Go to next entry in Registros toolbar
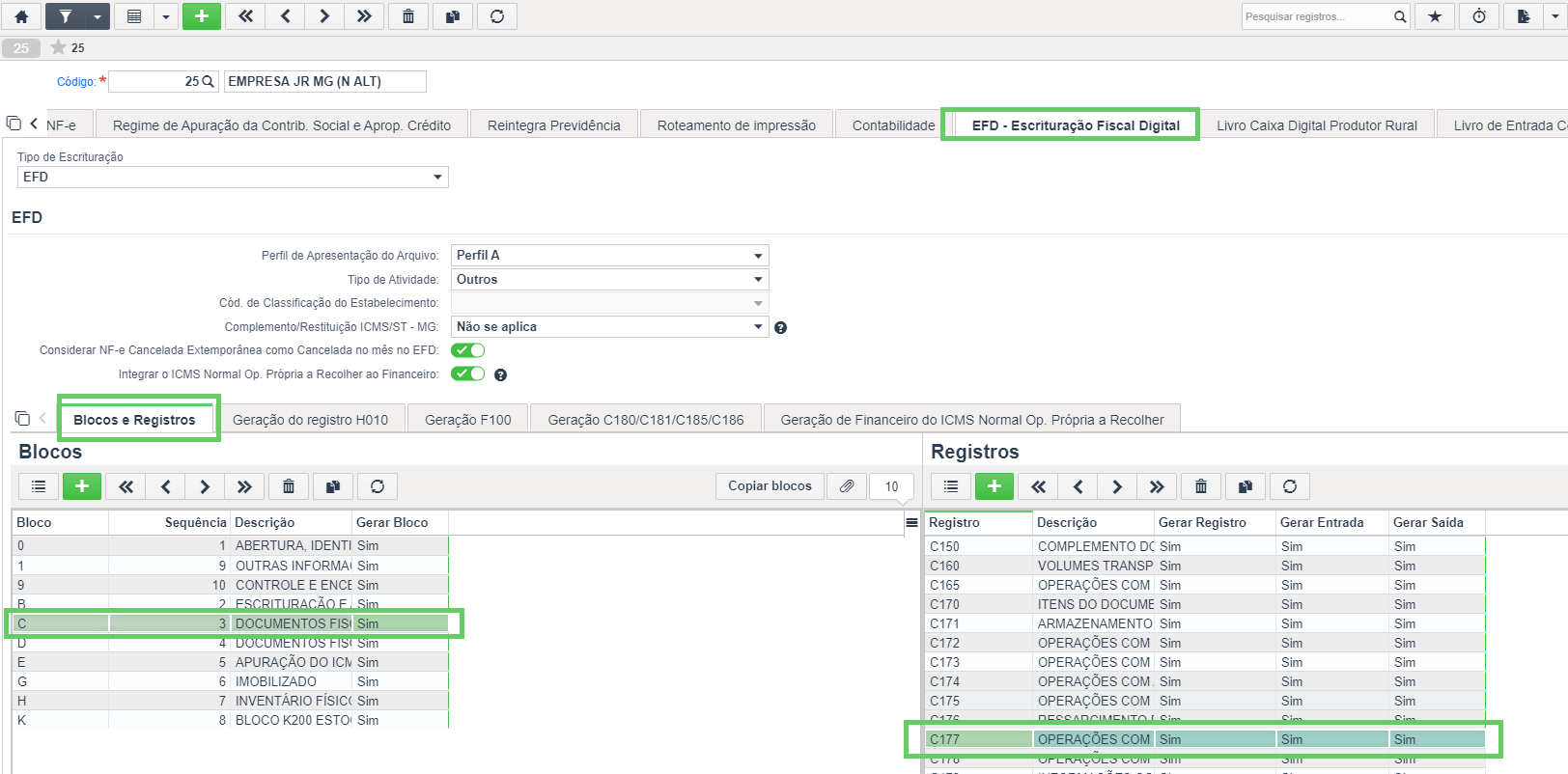Viewport: 1568px width, 774px height. 1117,486
